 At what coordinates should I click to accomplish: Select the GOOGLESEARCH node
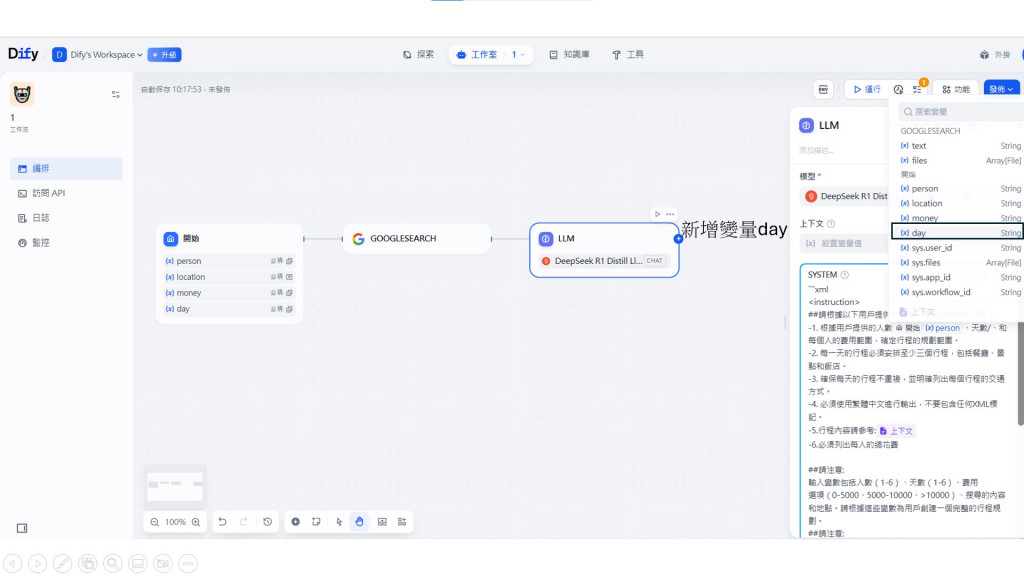(417, 239)
